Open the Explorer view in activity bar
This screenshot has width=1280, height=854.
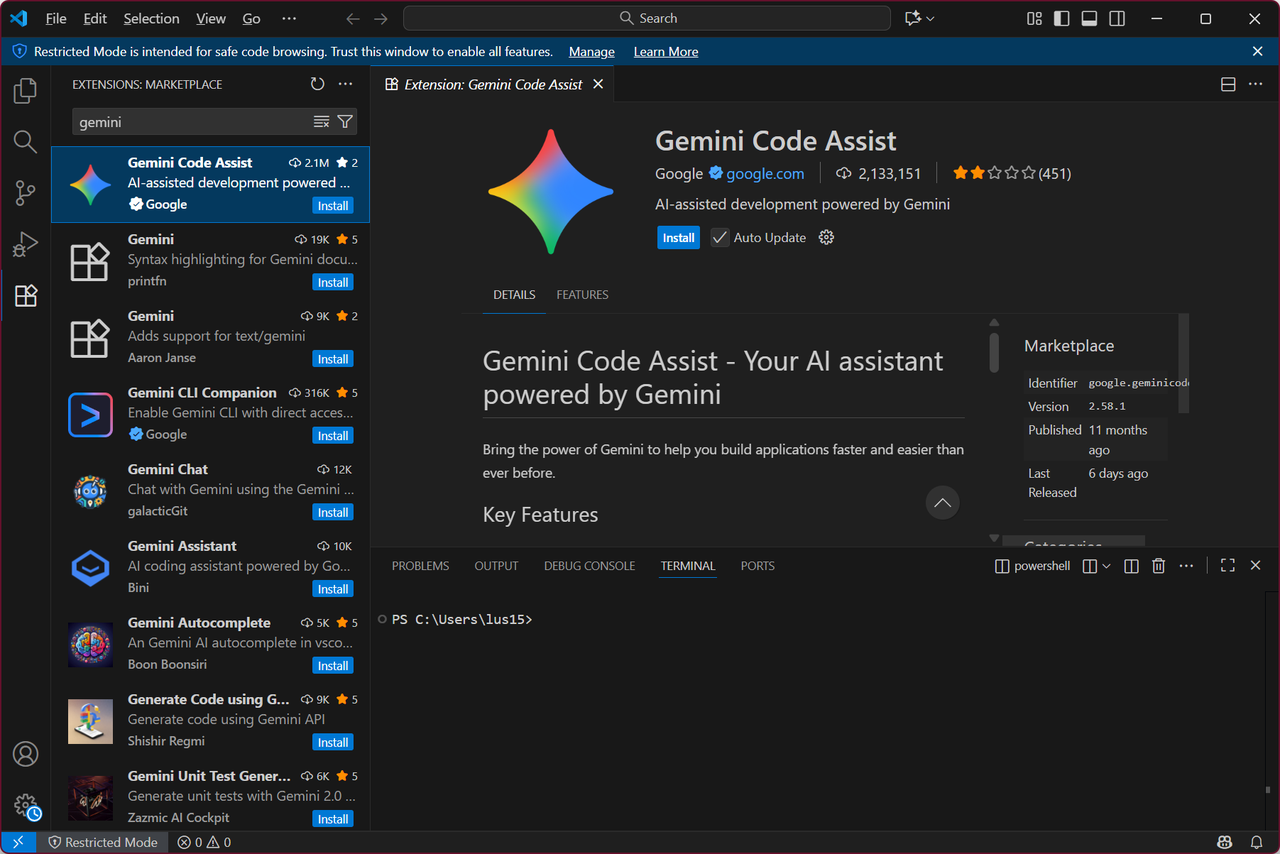tap(25, 91)
